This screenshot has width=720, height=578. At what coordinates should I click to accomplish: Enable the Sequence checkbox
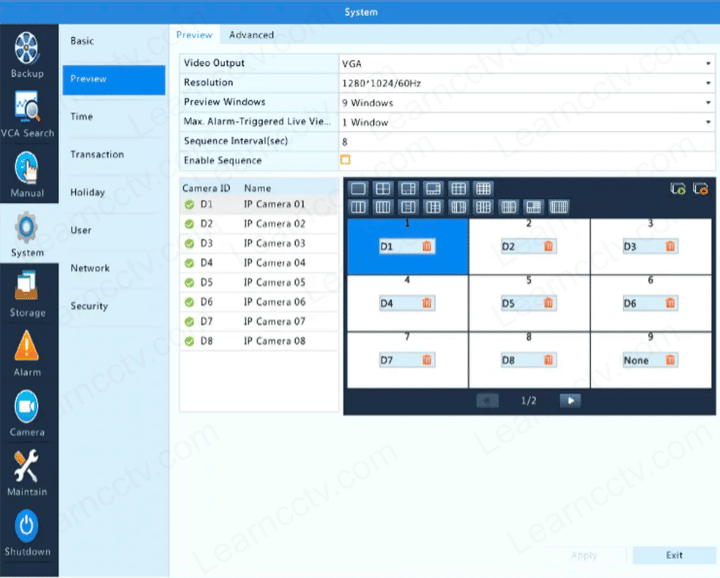pyautogui.click(x=345, y=160)
